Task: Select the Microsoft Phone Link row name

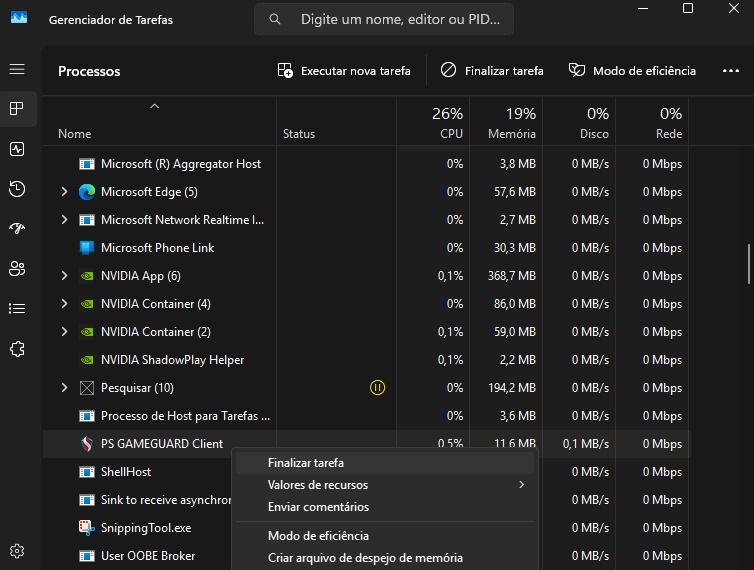Action: click(x=157, y=248)
